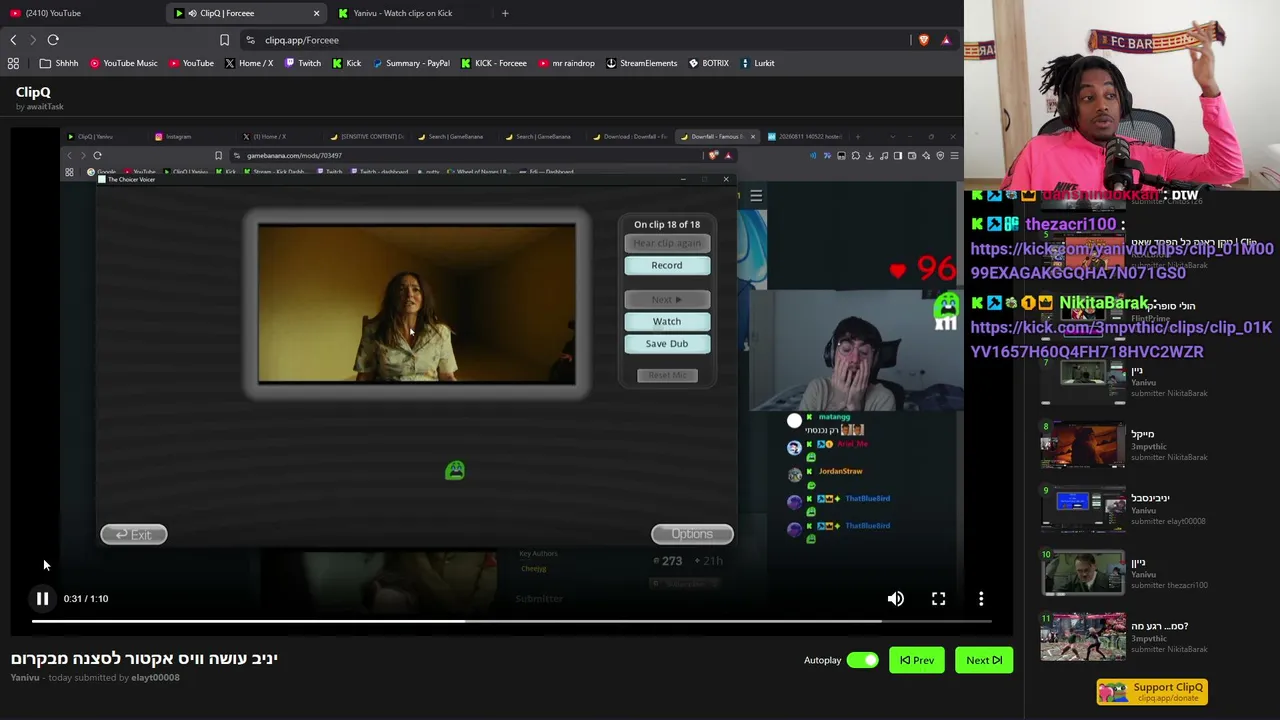Click the elayt00008 submitter name under video title
Viewport: 1280px width, 720px height.
[x=155, y=678]
